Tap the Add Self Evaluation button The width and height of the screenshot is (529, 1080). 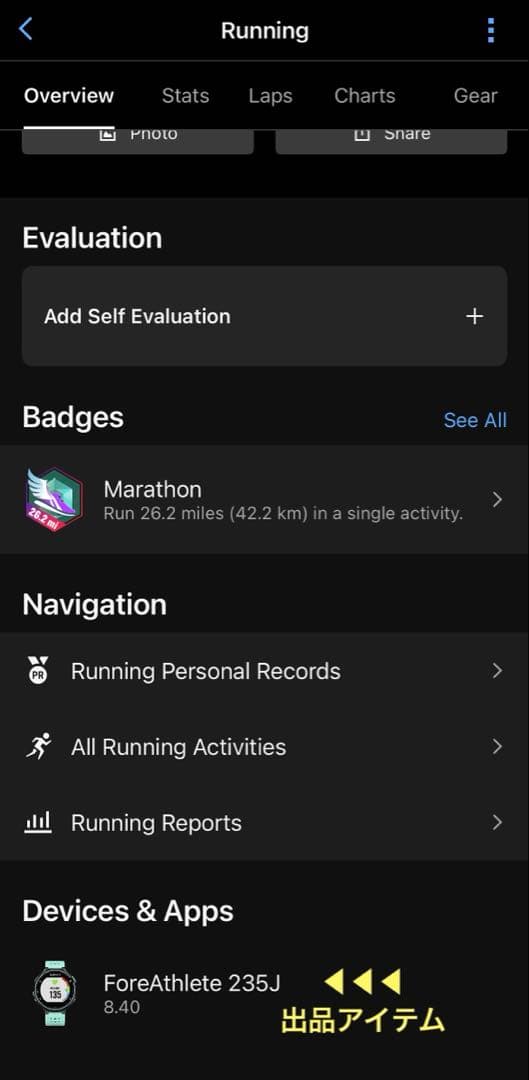point(264,316)
